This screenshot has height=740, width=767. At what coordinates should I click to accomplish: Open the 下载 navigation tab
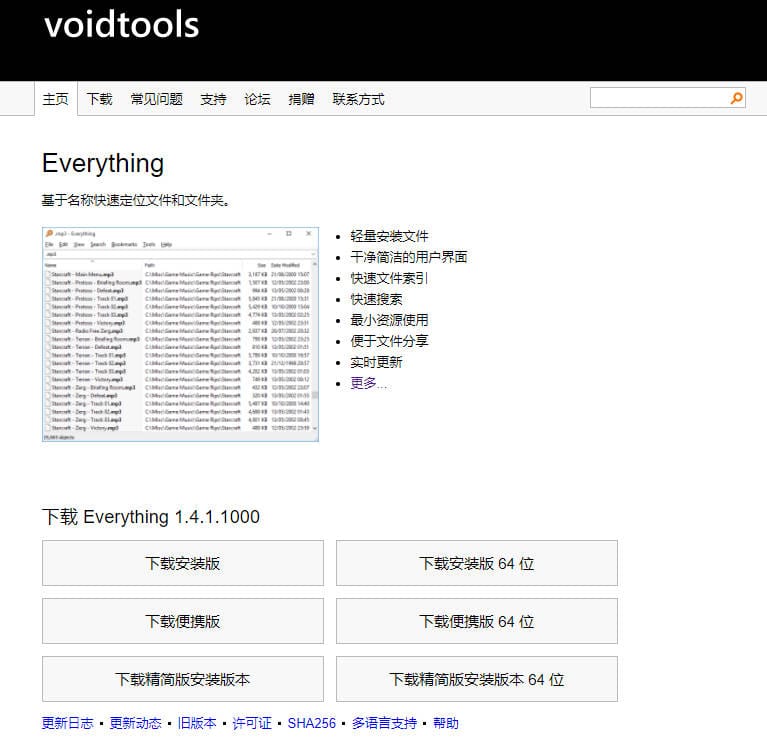coord(100,99)
